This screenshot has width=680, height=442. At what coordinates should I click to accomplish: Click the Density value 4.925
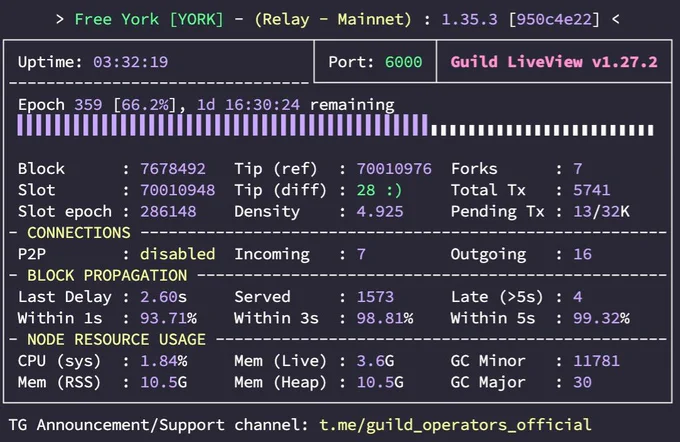point(379,212)
